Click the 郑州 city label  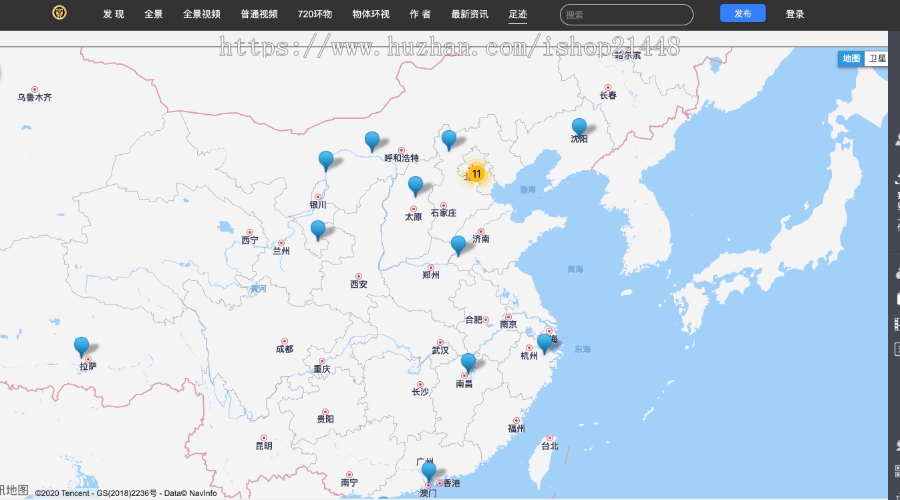click(x=430, y=275)
